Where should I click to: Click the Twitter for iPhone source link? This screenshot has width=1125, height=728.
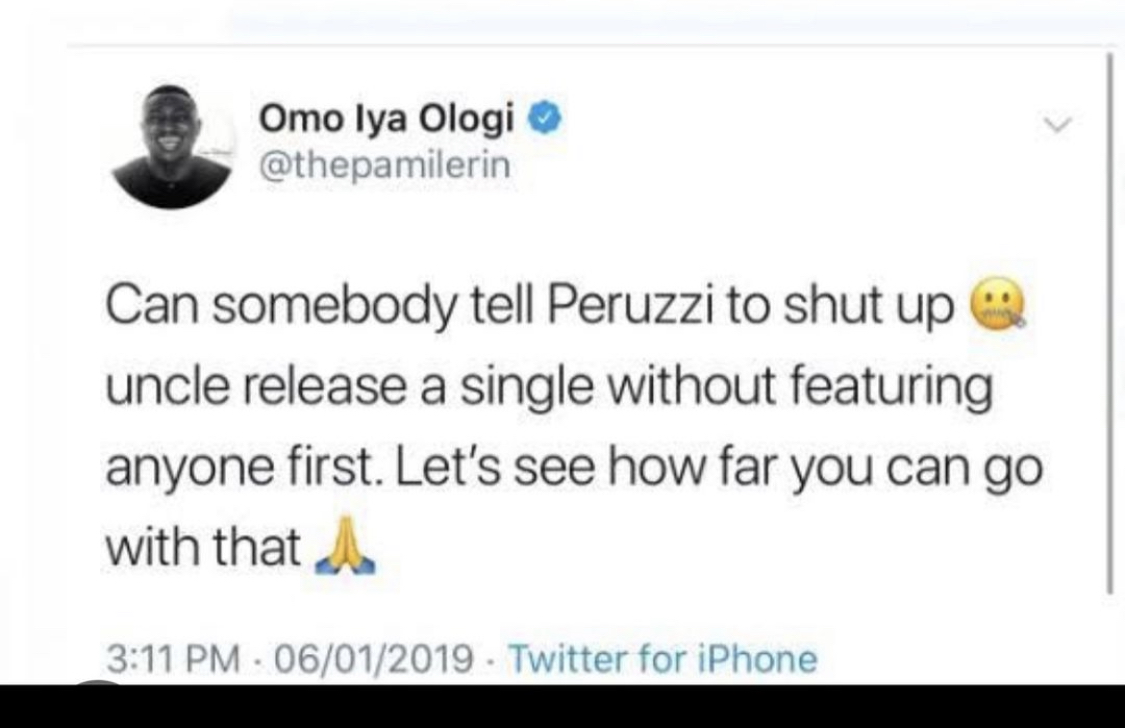(x=664, y=658)
